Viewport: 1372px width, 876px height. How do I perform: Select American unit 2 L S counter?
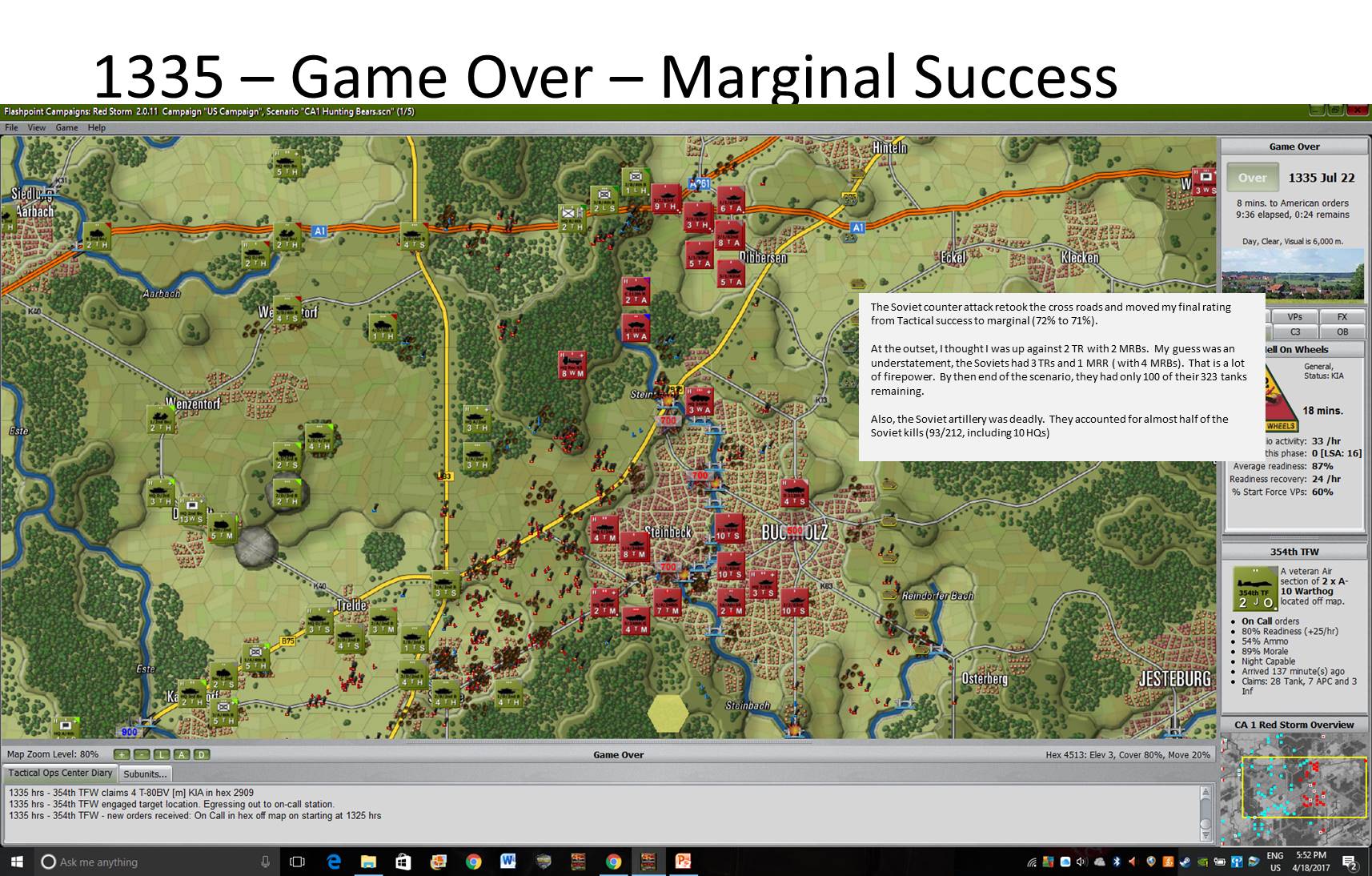[604, 200]
